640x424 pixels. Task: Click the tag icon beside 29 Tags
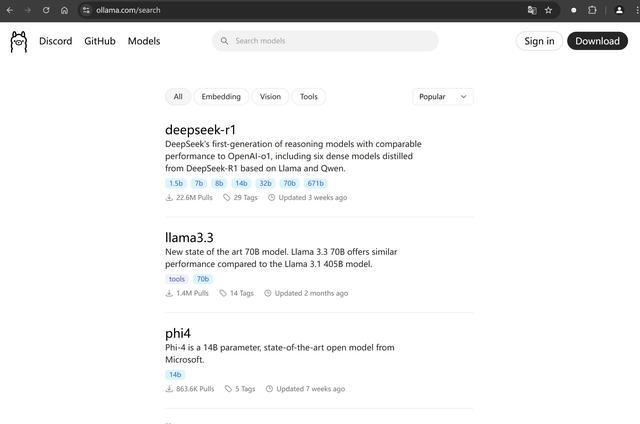pyautogui.click(x=227, y=198)
